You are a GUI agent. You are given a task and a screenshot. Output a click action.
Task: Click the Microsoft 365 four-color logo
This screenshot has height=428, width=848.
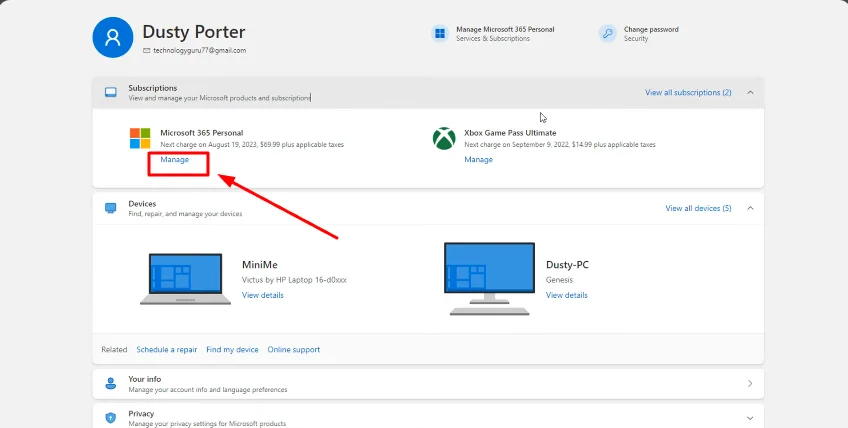[140, 138]
